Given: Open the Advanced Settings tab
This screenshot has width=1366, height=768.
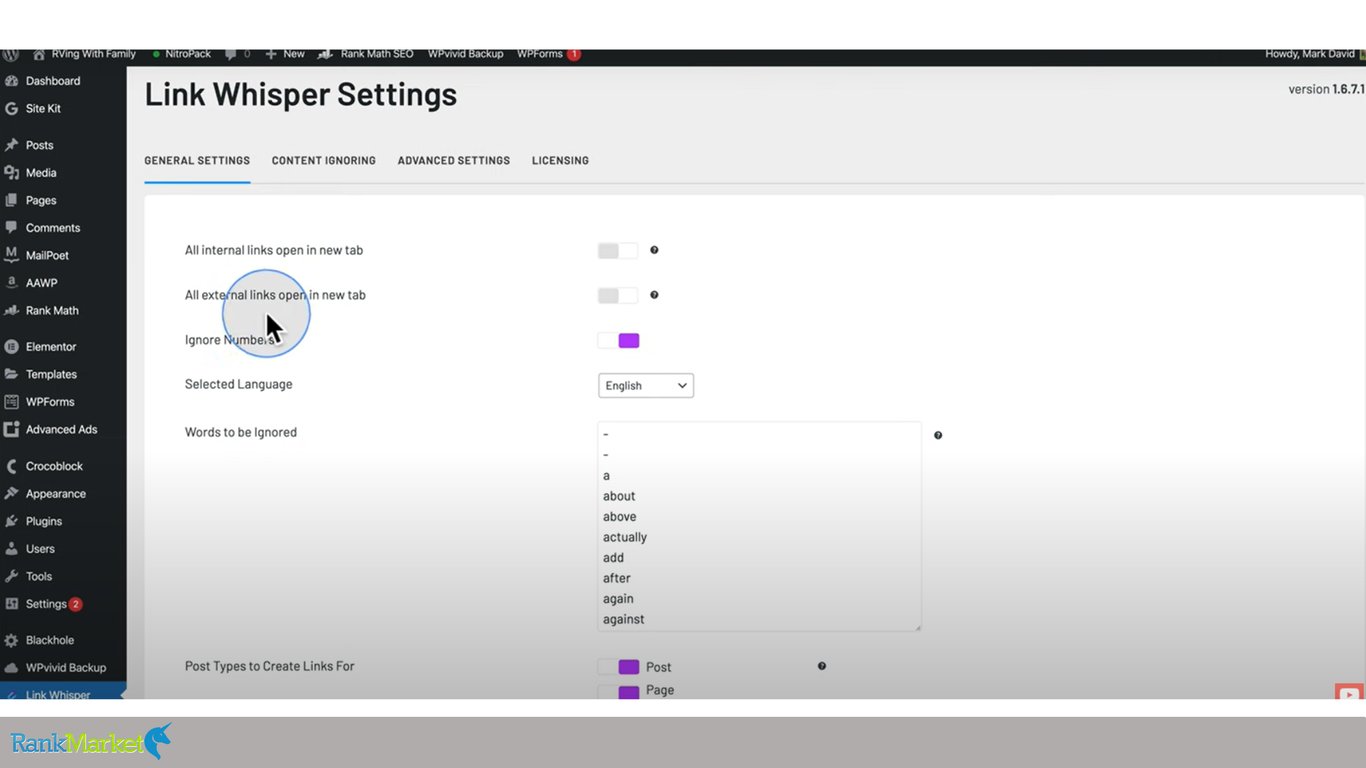Looking at the screenshot, I should point(454,161).
